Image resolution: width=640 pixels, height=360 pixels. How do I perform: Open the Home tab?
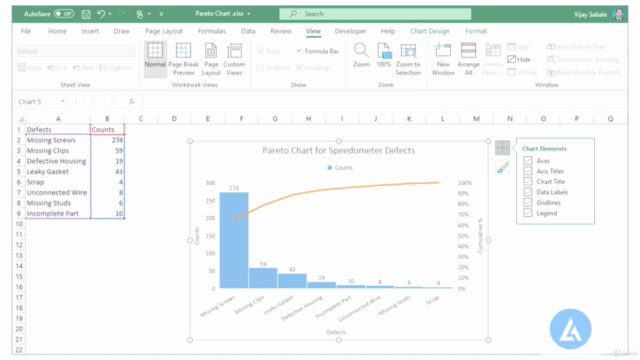coord(57,31)
